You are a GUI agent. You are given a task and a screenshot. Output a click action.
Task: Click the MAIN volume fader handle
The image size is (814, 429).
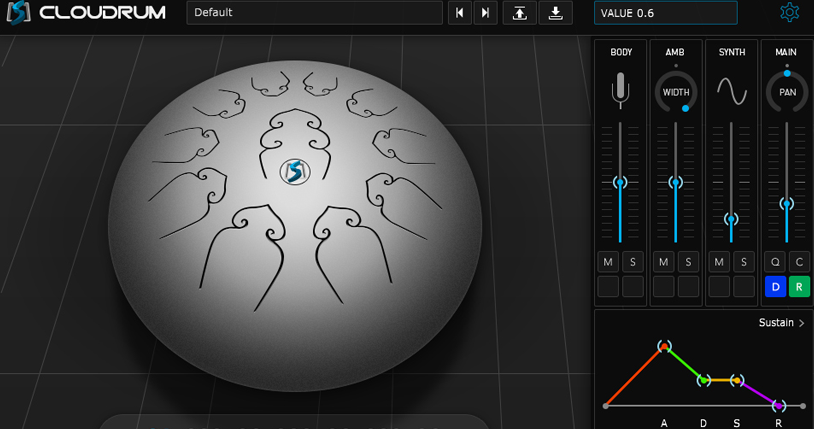[x=787, y=203]
